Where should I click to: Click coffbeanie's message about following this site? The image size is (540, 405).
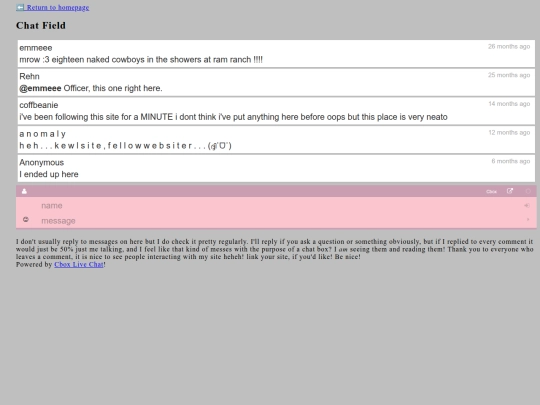pos(233,117)
